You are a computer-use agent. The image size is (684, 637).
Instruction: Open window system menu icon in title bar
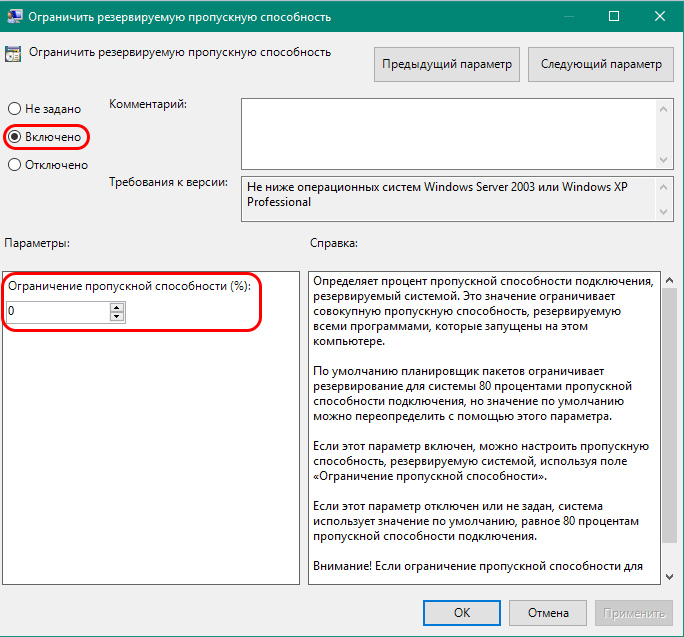[14, 17]
